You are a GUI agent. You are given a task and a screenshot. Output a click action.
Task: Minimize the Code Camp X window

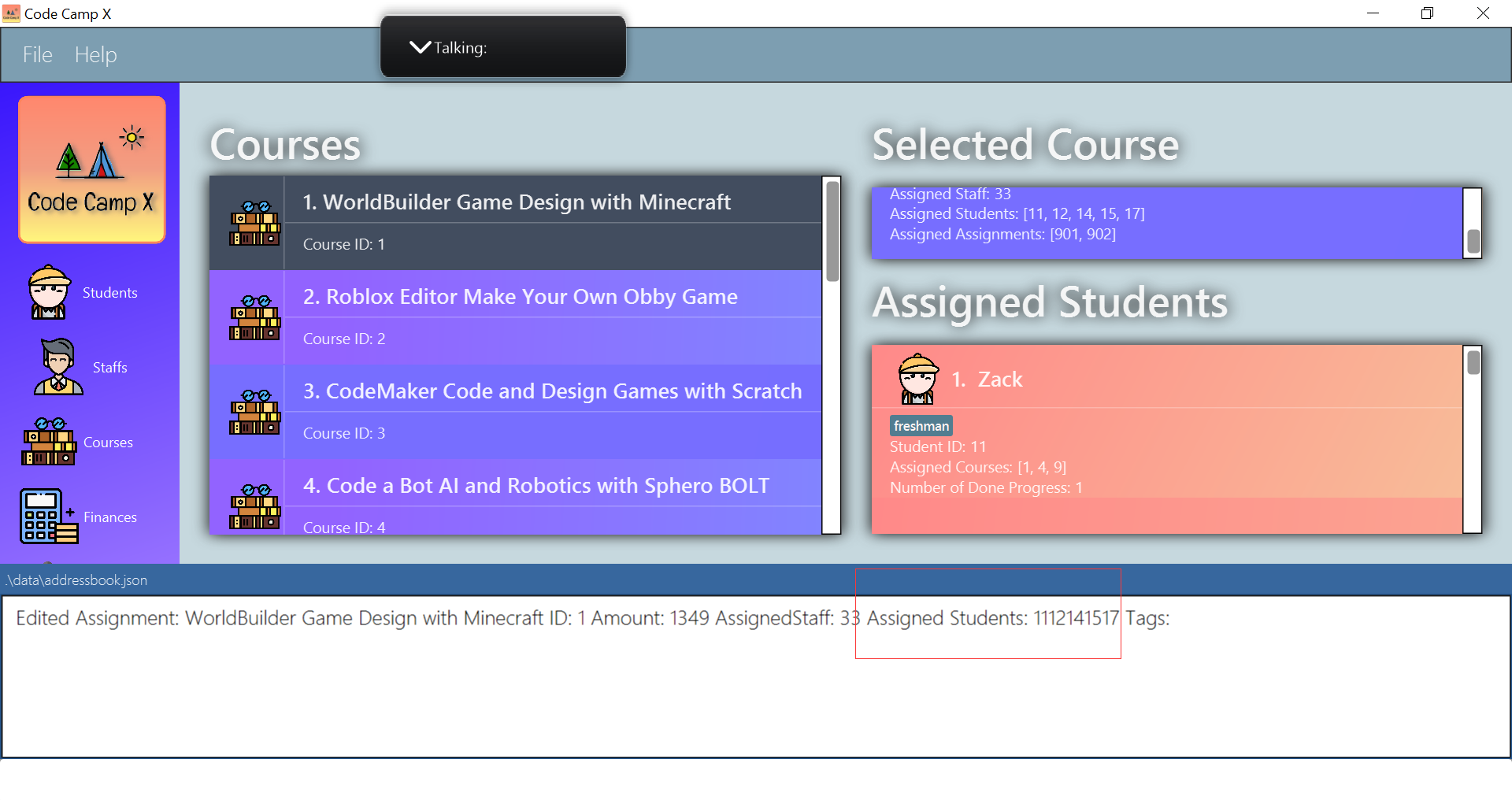tap(1373, 13)
